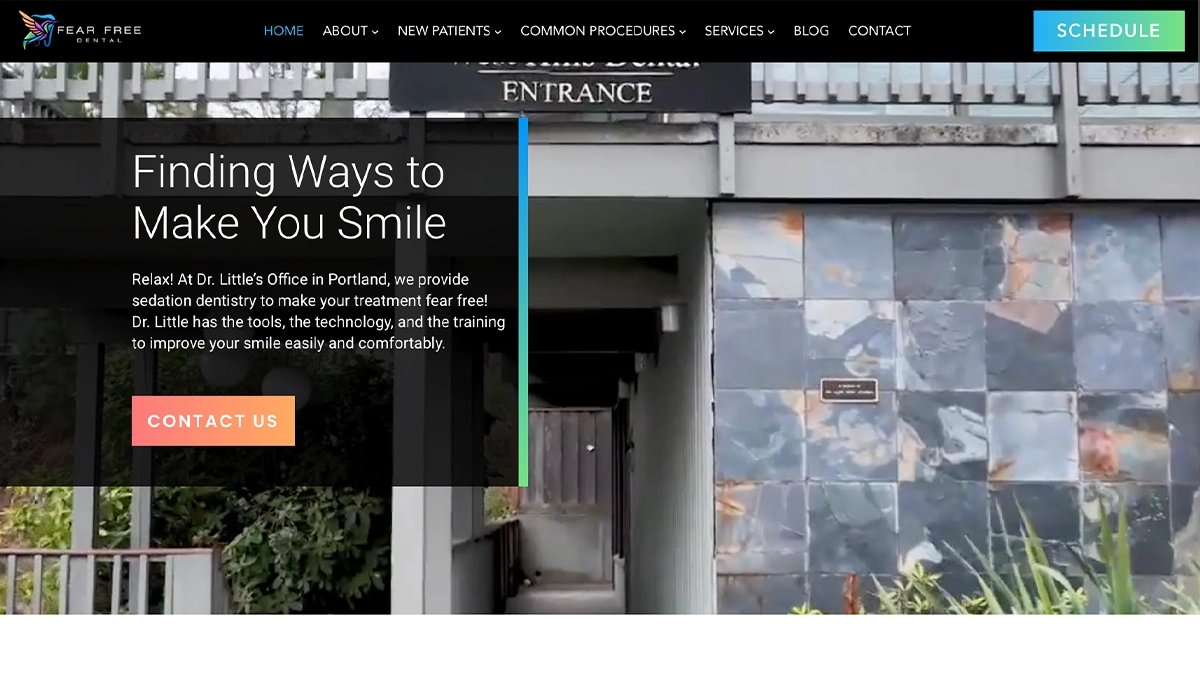Click the Fear Free Dental logo text
This screenshot has height=675, width=1200.
(x=99, y=33)
